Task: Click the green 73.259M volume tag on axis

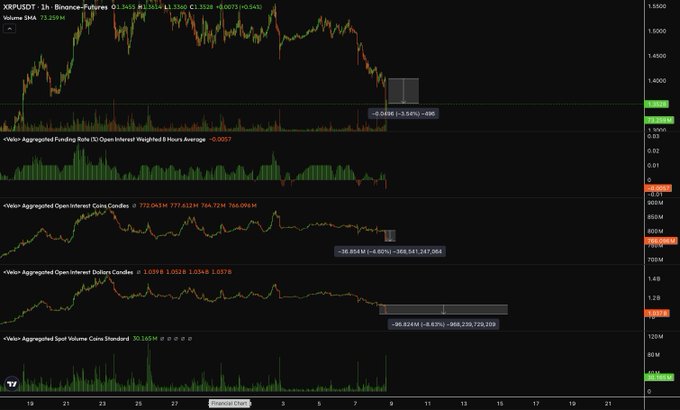Action: (659, 120)
